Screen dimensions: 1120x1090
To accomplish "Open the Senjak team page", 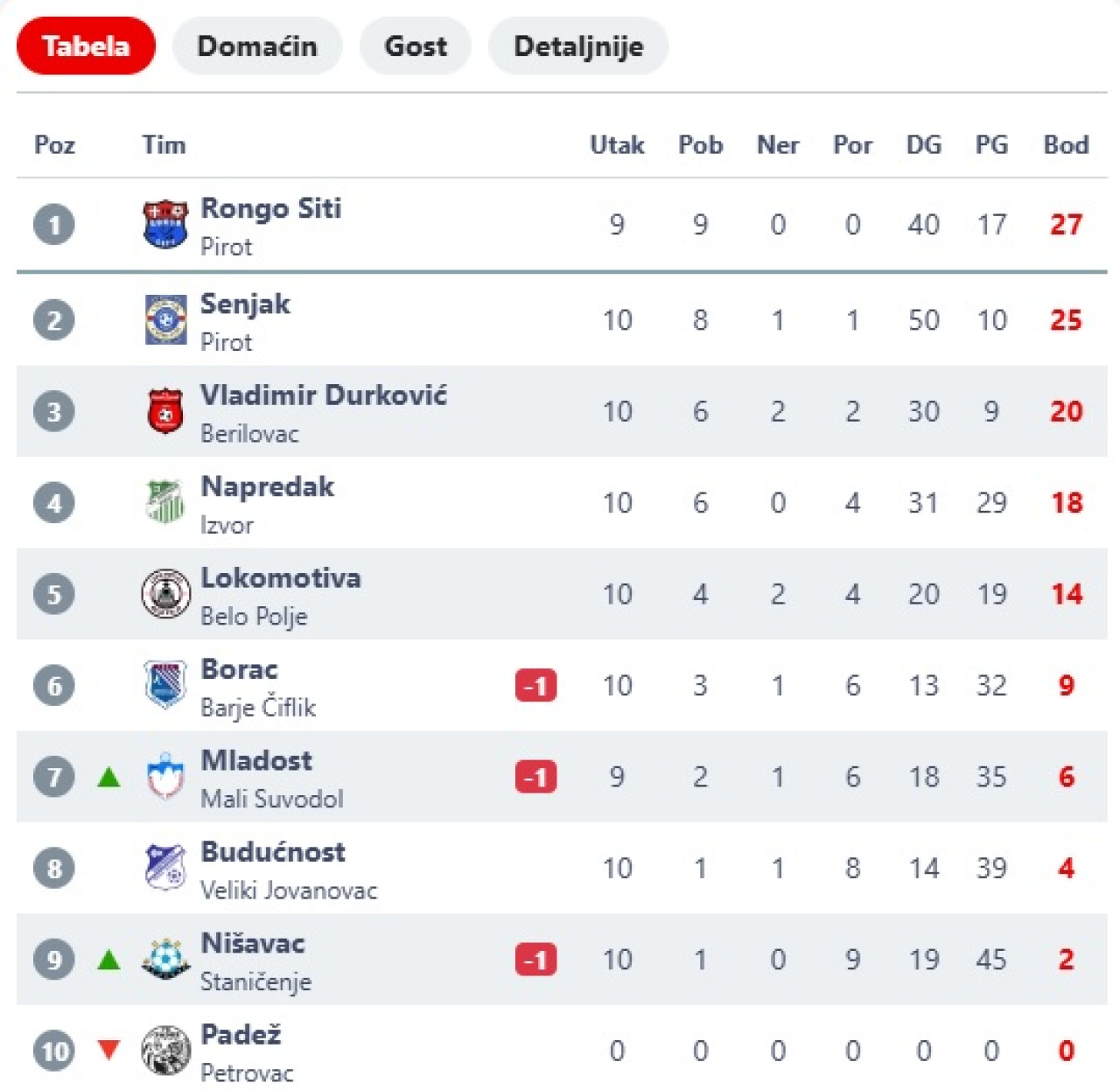I will [x=245, y=304].
